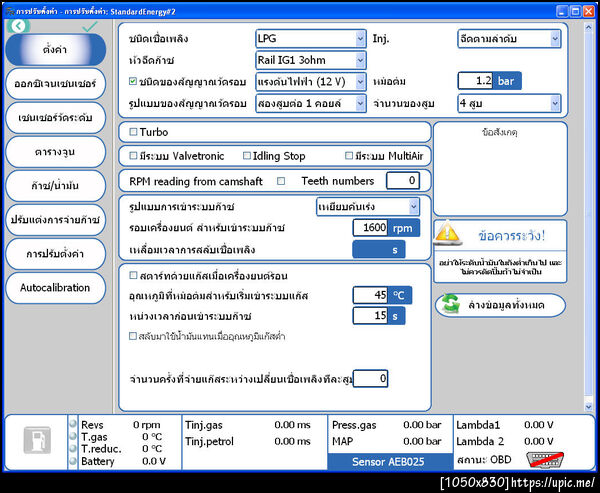
Task: Open the ตารางจูน sidebar tab
Action: [55, 152]
